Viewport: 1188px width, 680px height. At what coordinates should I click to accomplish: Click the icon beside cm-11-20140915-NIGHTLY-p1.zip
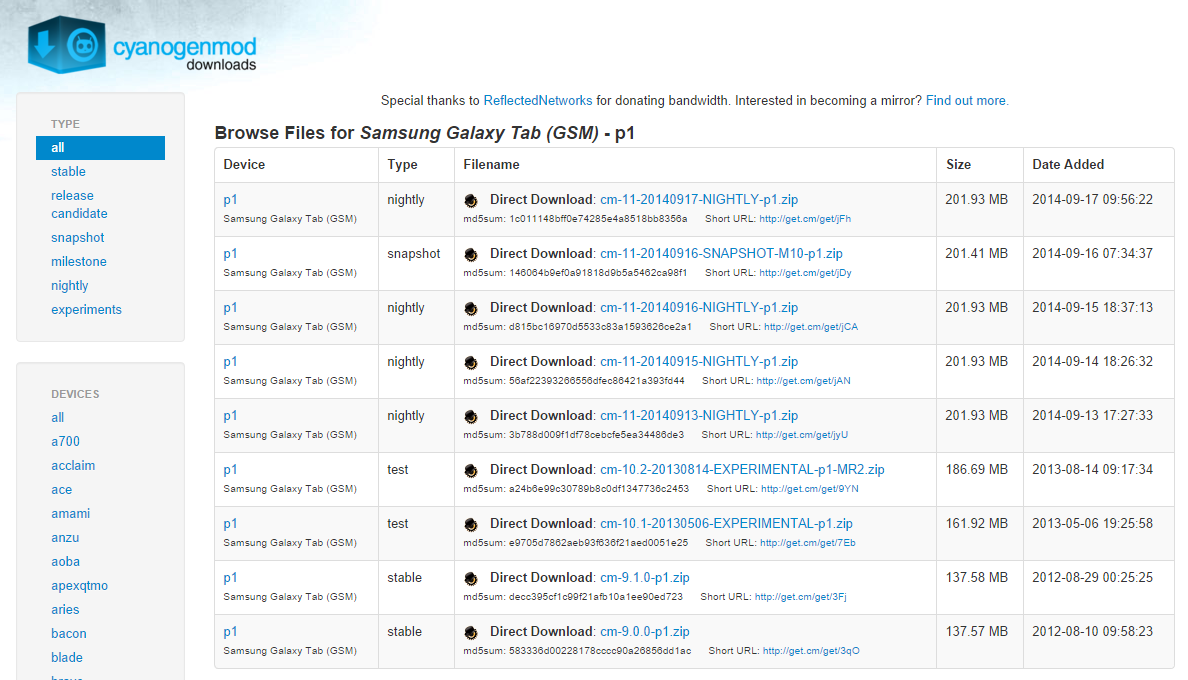[x=471, y=362]
